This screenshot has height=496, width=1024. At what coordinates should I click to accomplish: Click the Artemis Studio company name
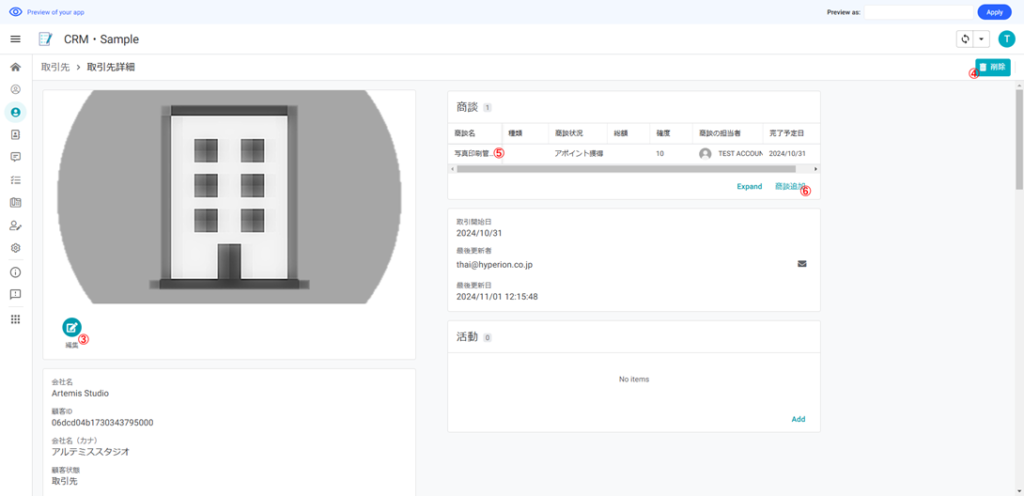click(80, 394)
